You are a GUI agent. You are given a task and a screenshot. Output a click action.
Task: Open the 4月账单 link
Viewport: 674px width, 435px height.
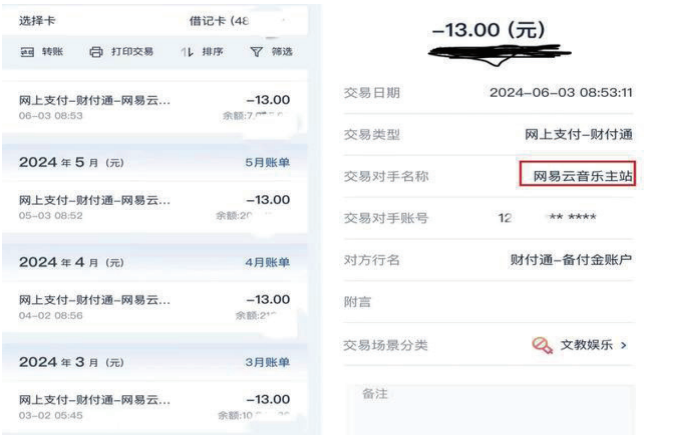pos(267,262)
